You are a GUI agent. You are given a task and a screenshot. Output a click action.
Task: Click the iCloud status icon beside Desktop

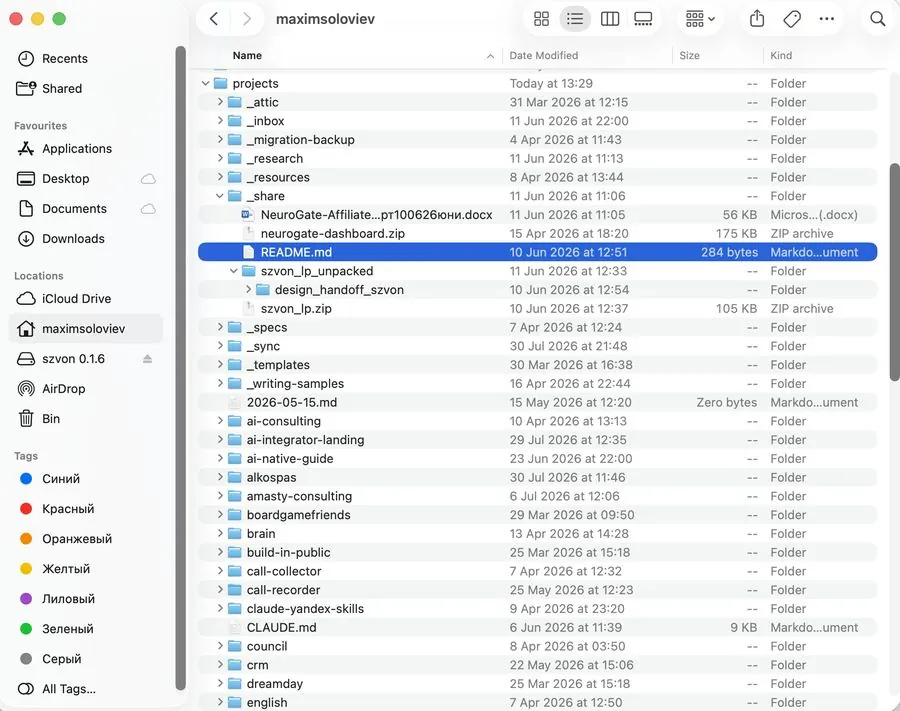pos(148,178)
